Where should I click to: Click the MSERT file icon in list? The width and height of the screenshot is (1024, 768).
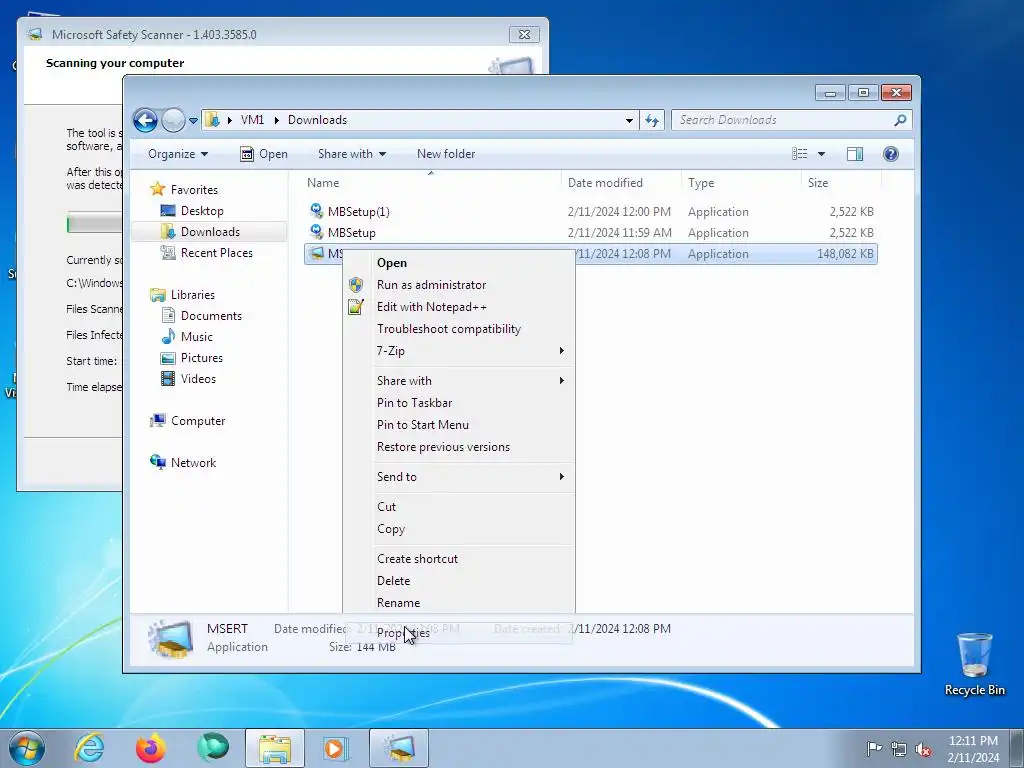317,253
